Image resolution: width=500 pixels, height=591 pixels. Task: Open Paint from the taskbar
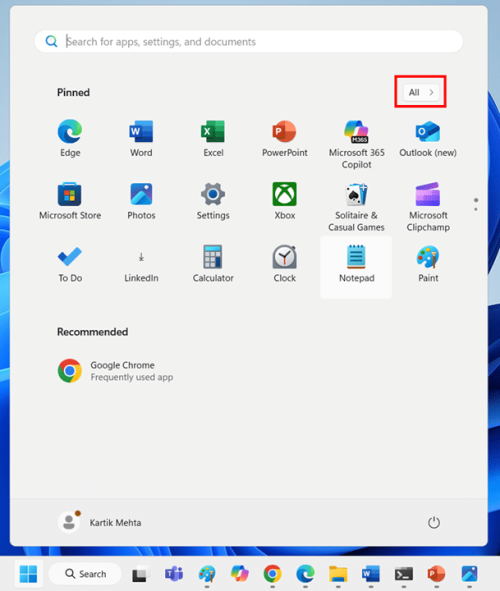(x=207, y=574)
